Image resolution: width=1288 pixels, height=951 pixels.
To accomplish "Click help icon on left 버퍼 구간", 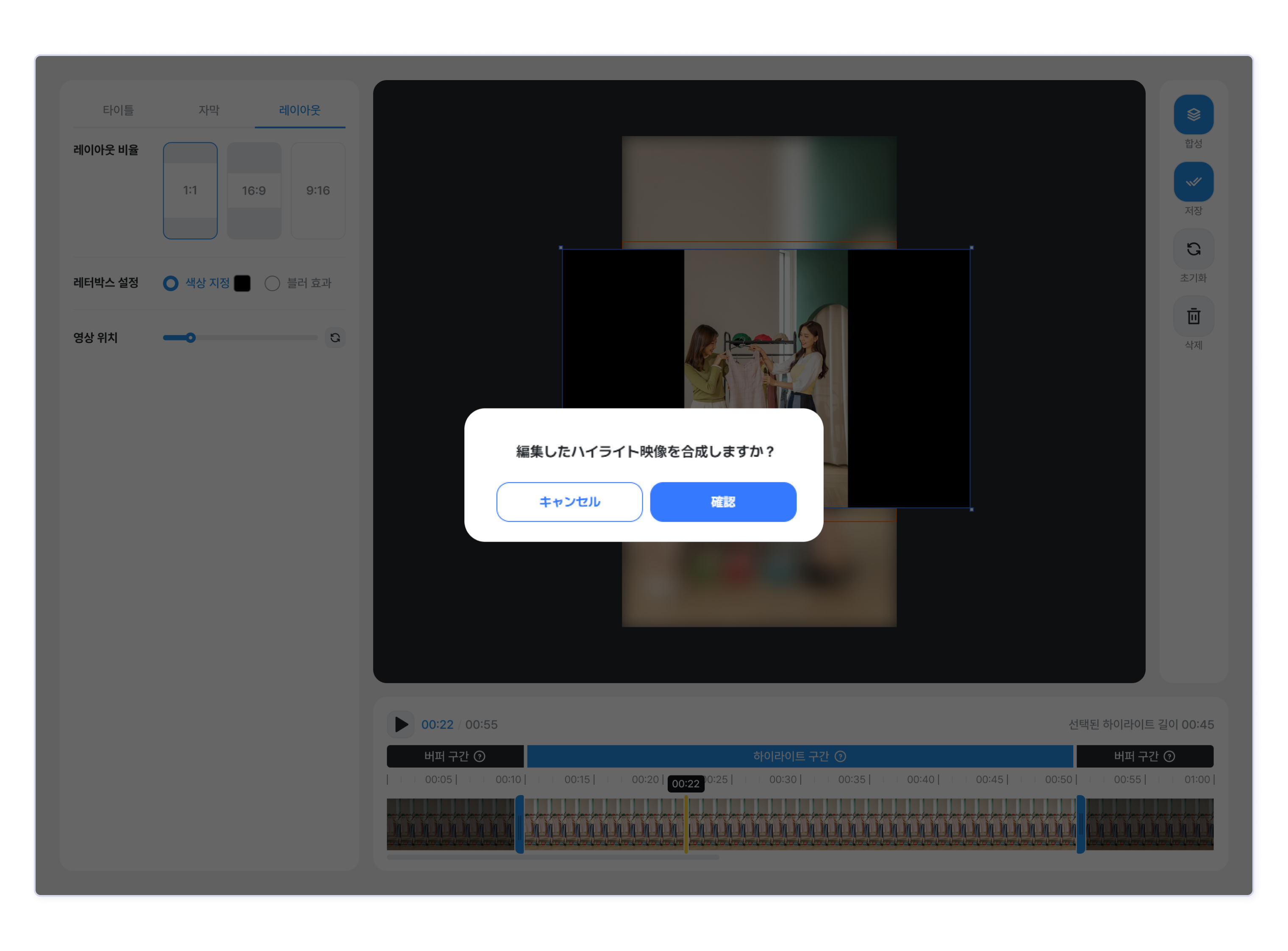I will (x=480, y=756).
